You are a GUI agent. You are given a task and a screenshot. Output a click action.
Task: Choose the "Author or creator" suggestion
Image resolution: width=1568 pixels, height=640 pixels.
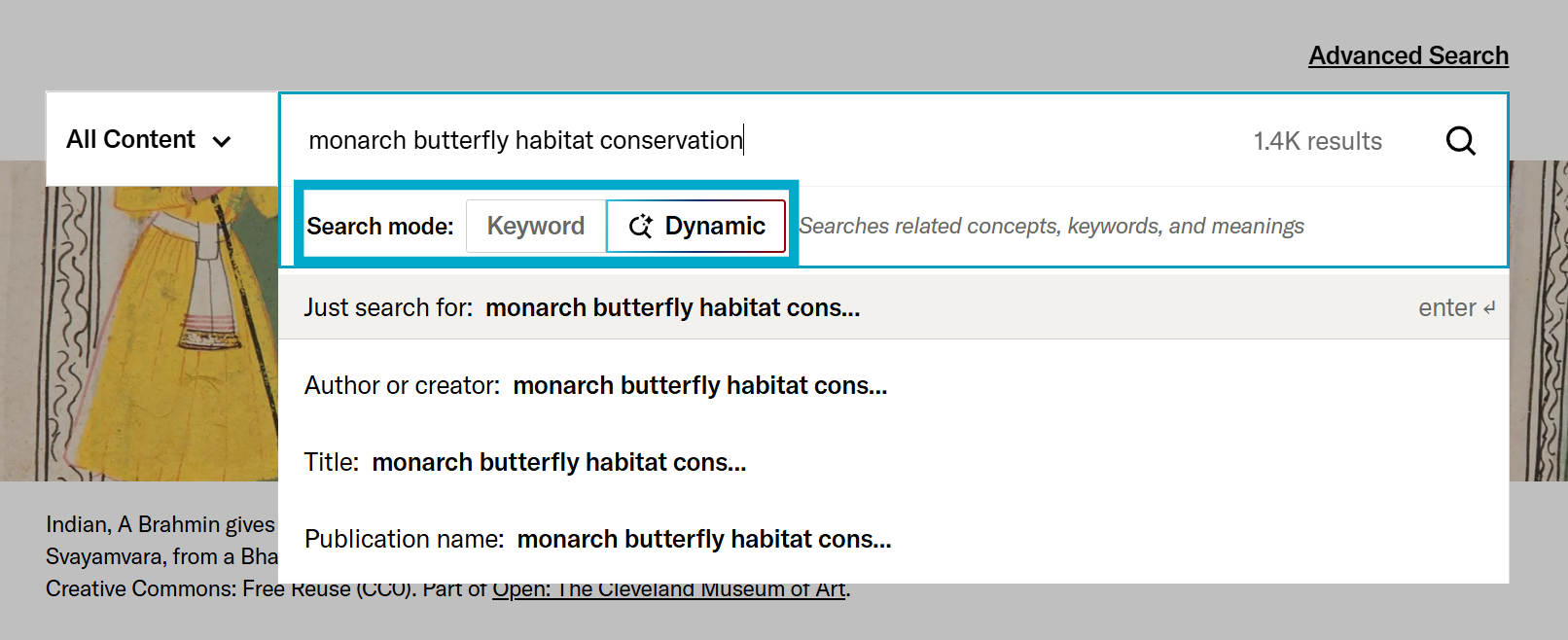pos(893,385)
